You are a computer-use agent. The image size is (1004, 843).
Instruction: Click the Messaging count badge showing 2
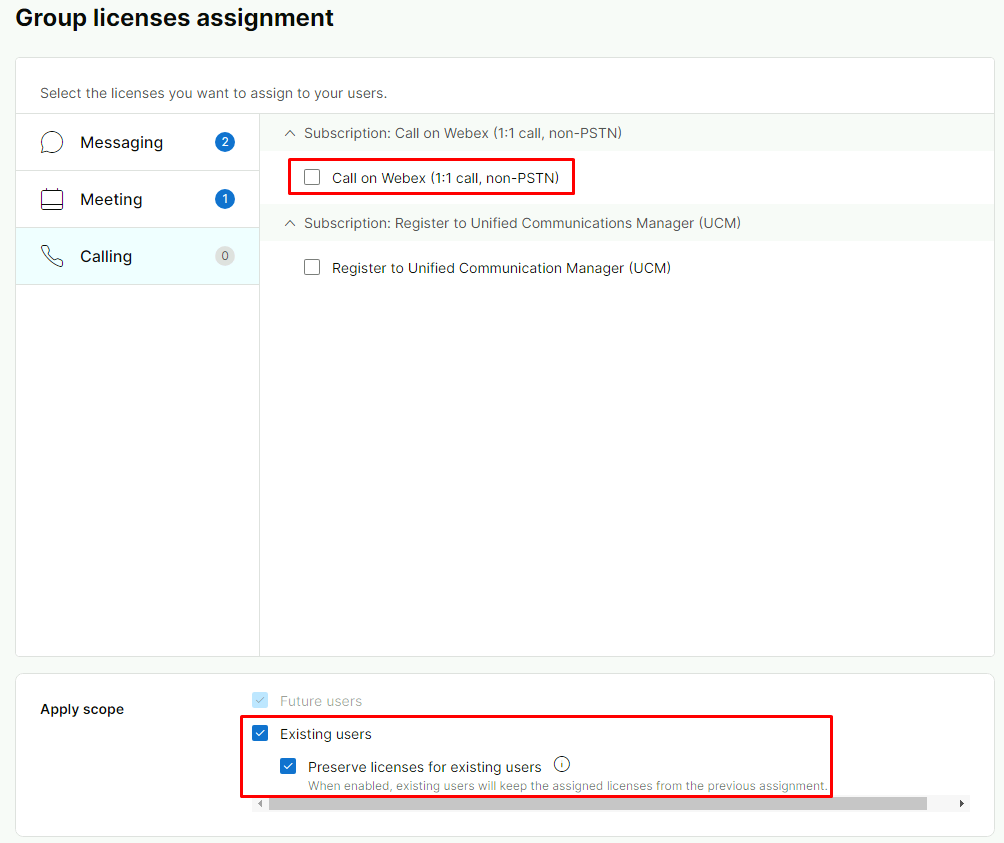tap(225, 142)
